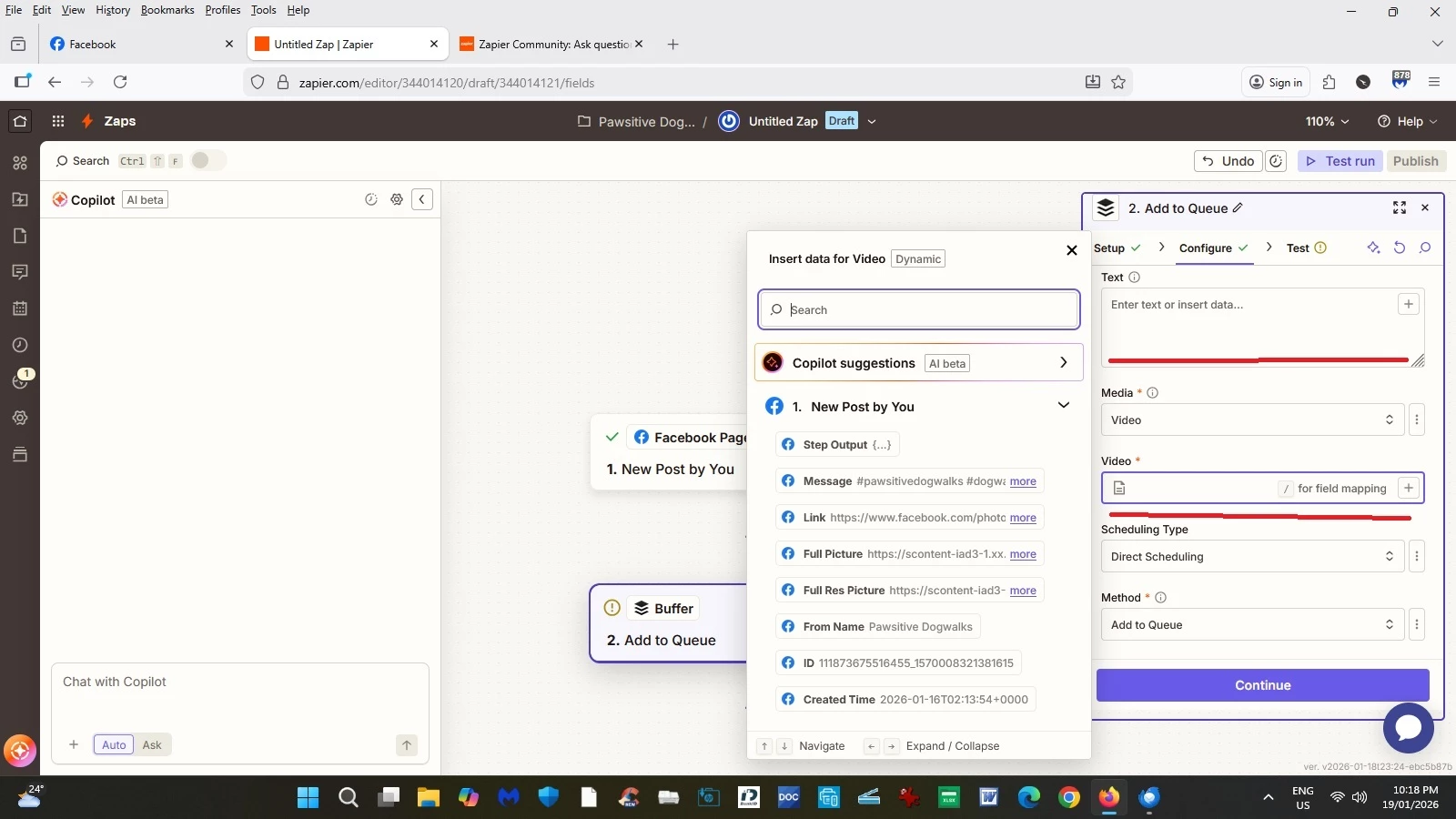Select the Full Picture data item
The image size is (1456, 819).
click(909, 554)
